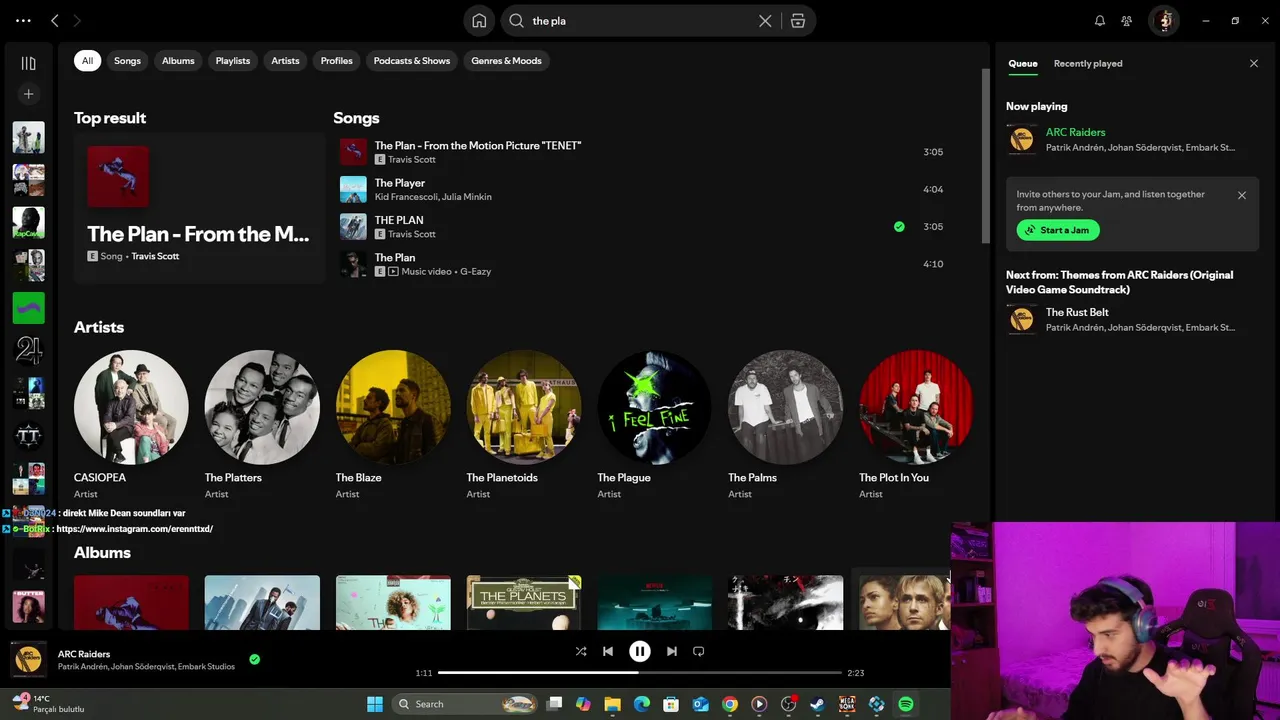Pause the current track
The image size is (1280, 720).
[640, 651]
